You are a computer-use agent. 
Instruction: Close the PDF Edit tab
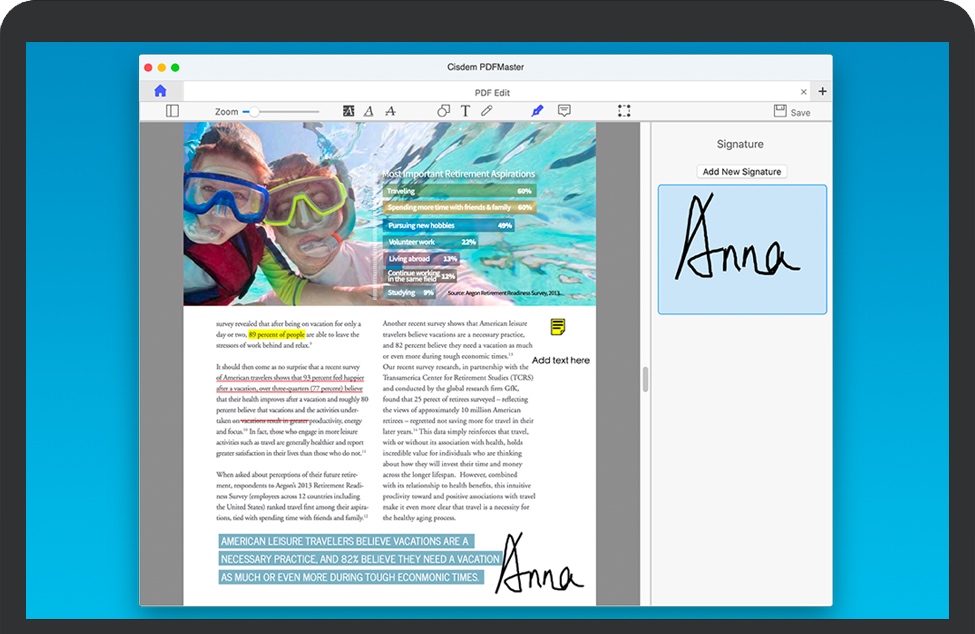click(803, 92)
